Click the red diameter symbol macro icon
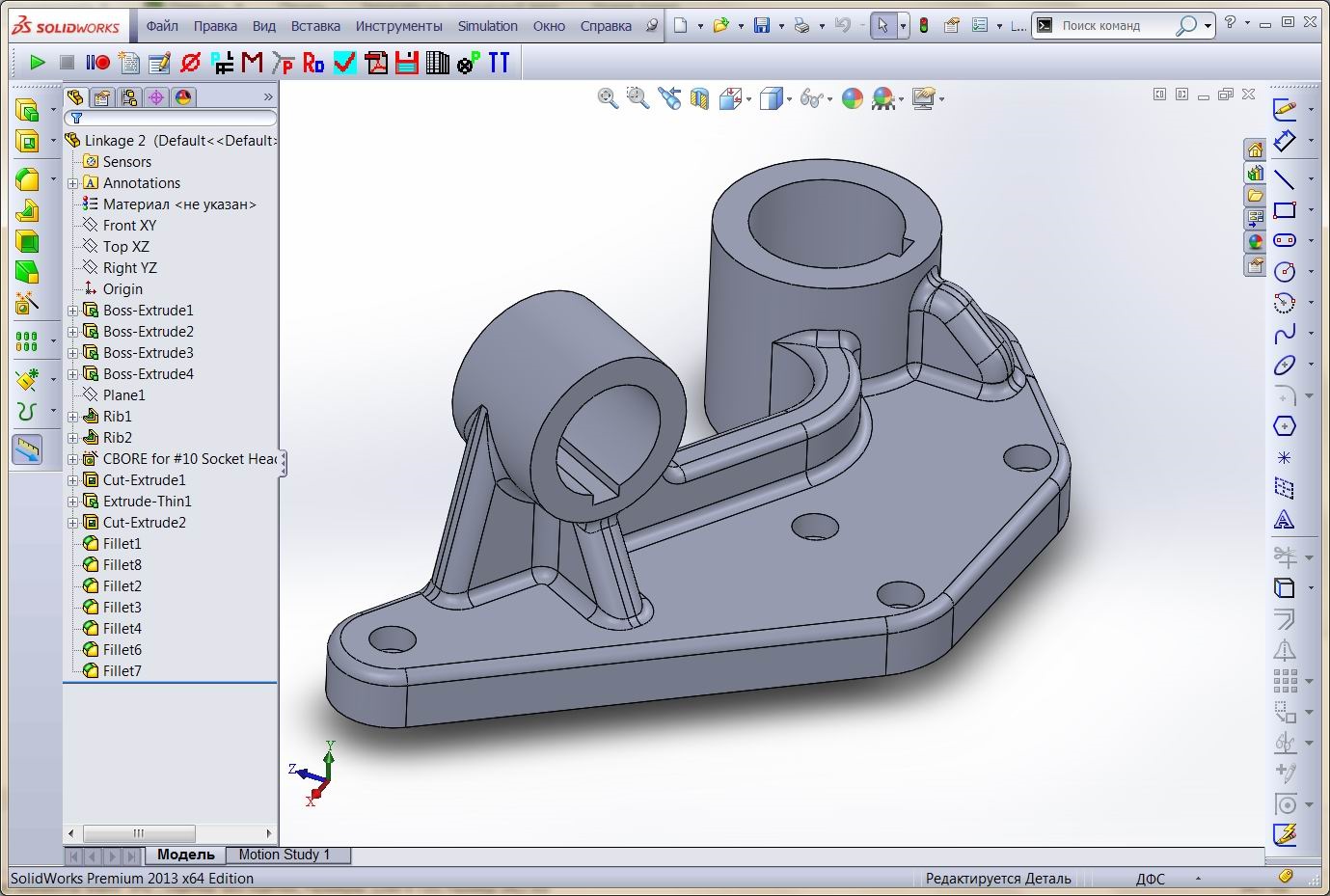The image size is (1330, 896). click(190, 63)
